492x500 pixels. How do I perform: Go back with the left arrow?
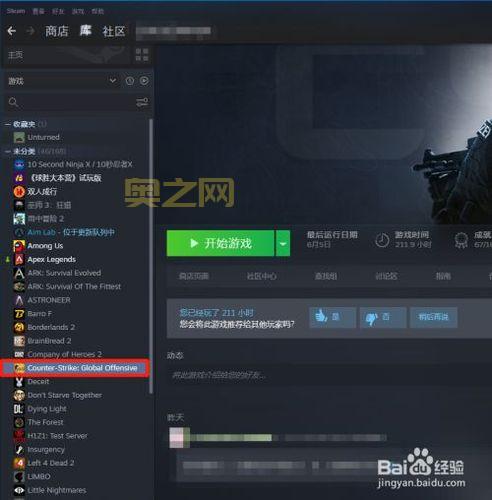[12, 31]
